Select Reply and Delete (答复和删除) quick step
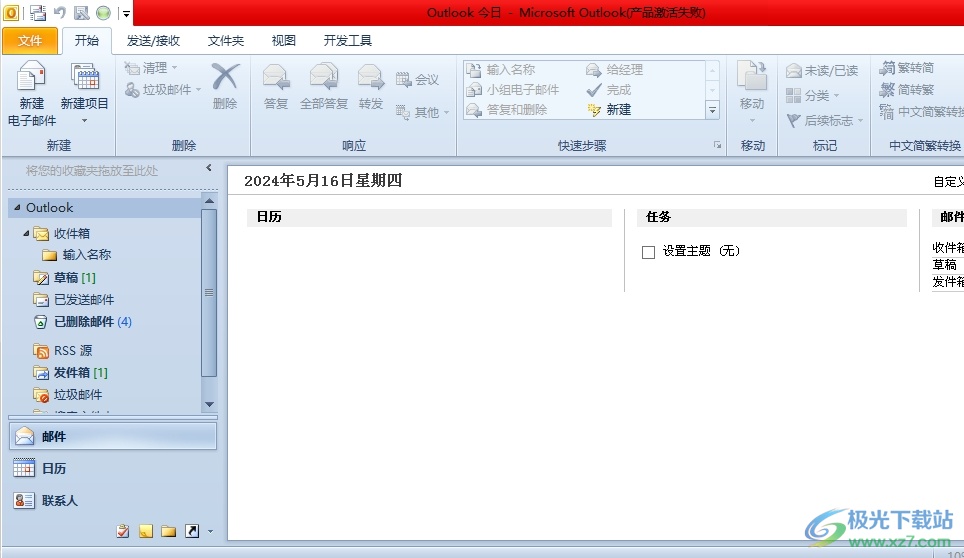This screenshot has height=558, width=964. pos(506,110)
